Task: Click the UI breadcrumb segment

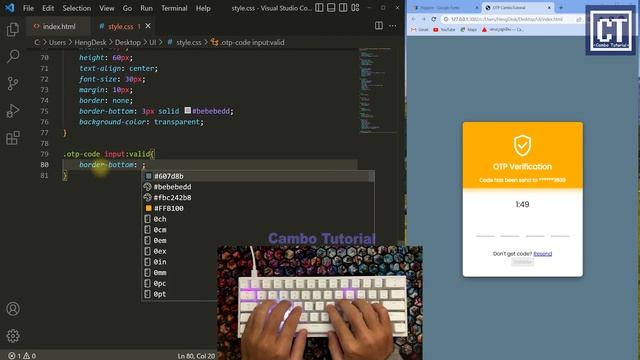Action: pyautogui.click(x=152, y=42)
